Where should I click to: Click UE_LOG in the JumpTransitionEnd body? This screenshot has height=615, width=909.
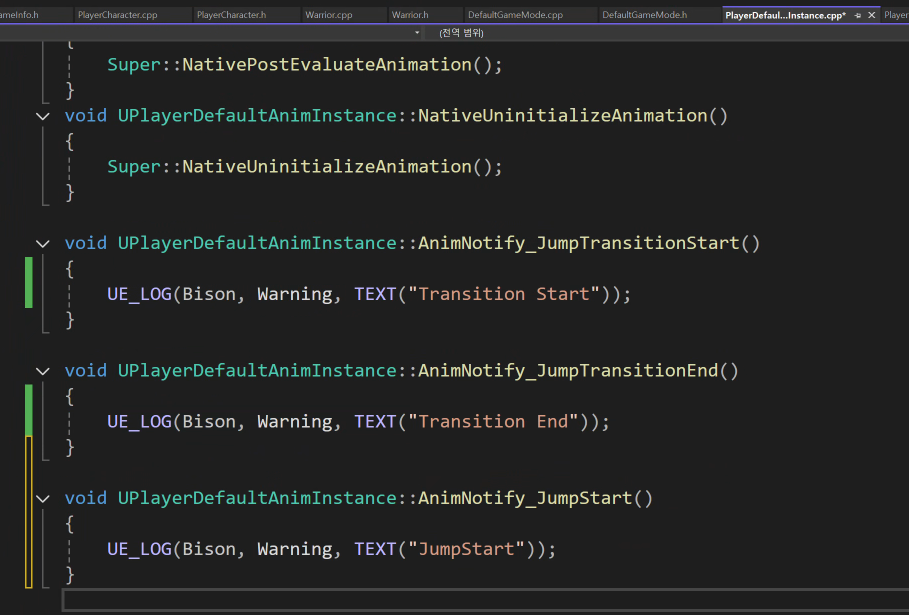click(x=139, y=422)
